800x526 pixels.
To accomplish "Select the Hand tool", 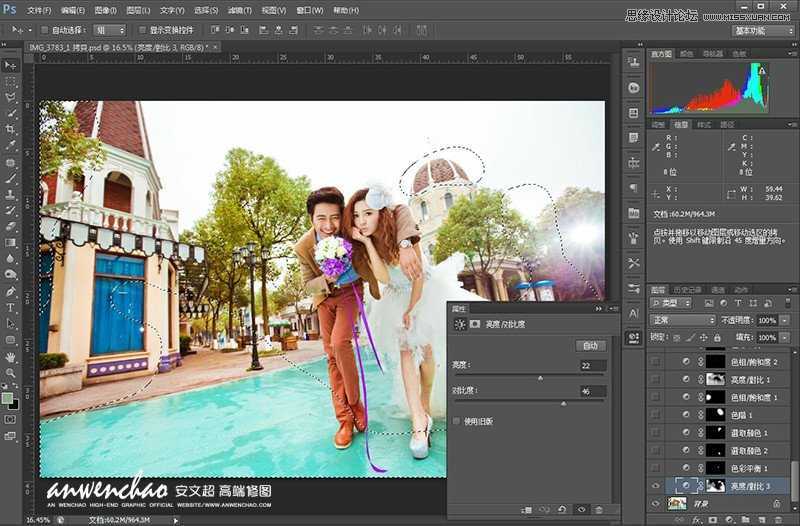I will [x=11, y=356].
